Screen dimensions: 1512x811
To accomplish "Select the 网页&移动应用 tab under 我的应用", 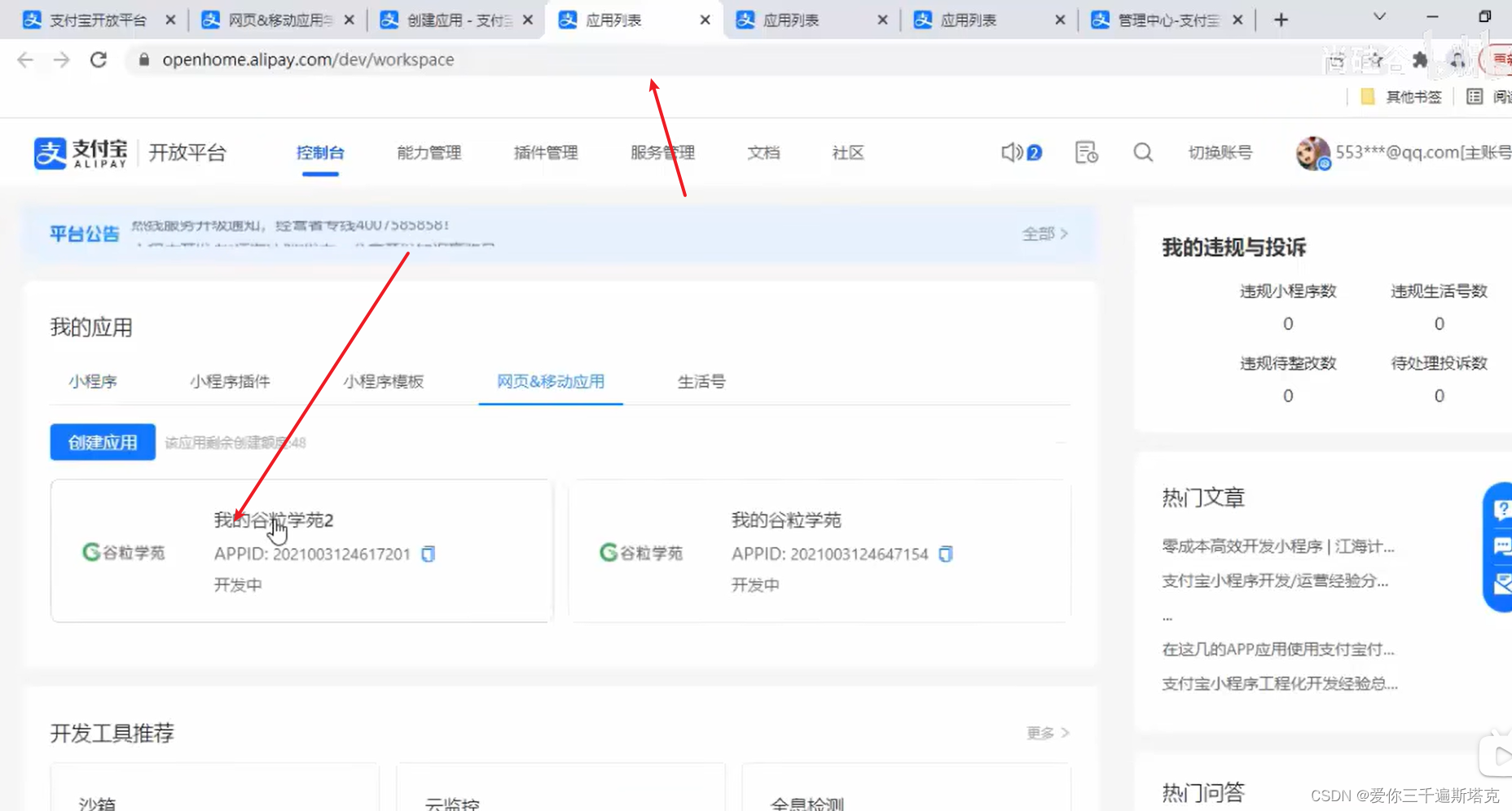I will coord(551,381).
